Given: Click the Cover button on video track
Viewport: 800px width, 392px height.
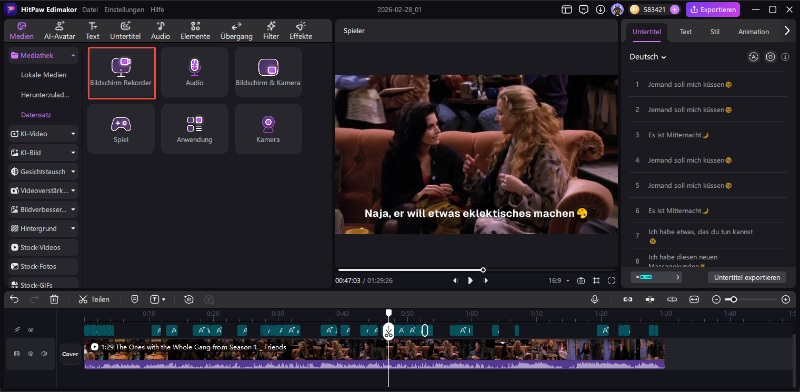Looking at the screenshot, I should [x=70, y=354].
